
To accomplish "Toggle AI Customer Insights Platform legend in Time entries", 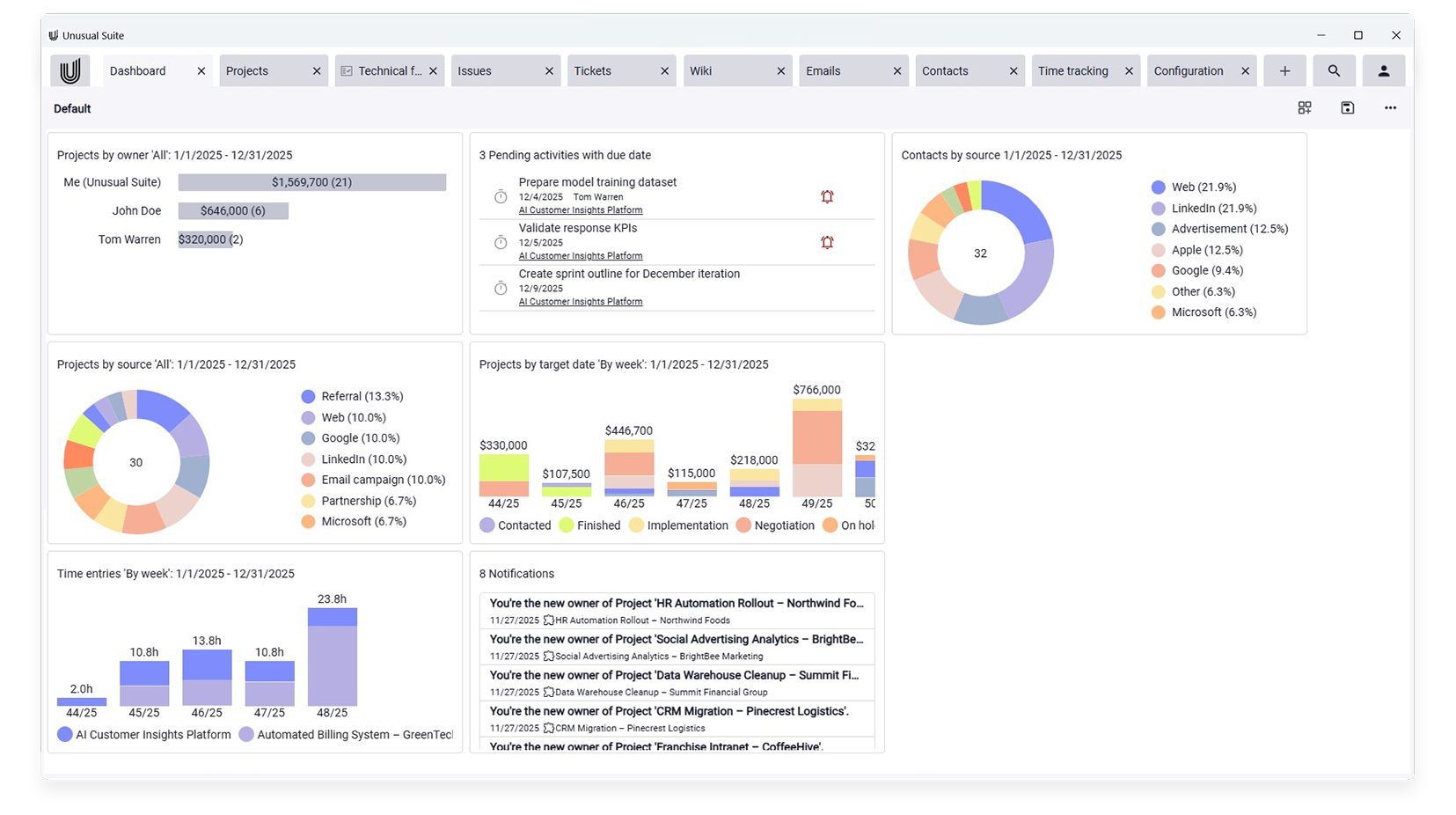I will point(144,735).
